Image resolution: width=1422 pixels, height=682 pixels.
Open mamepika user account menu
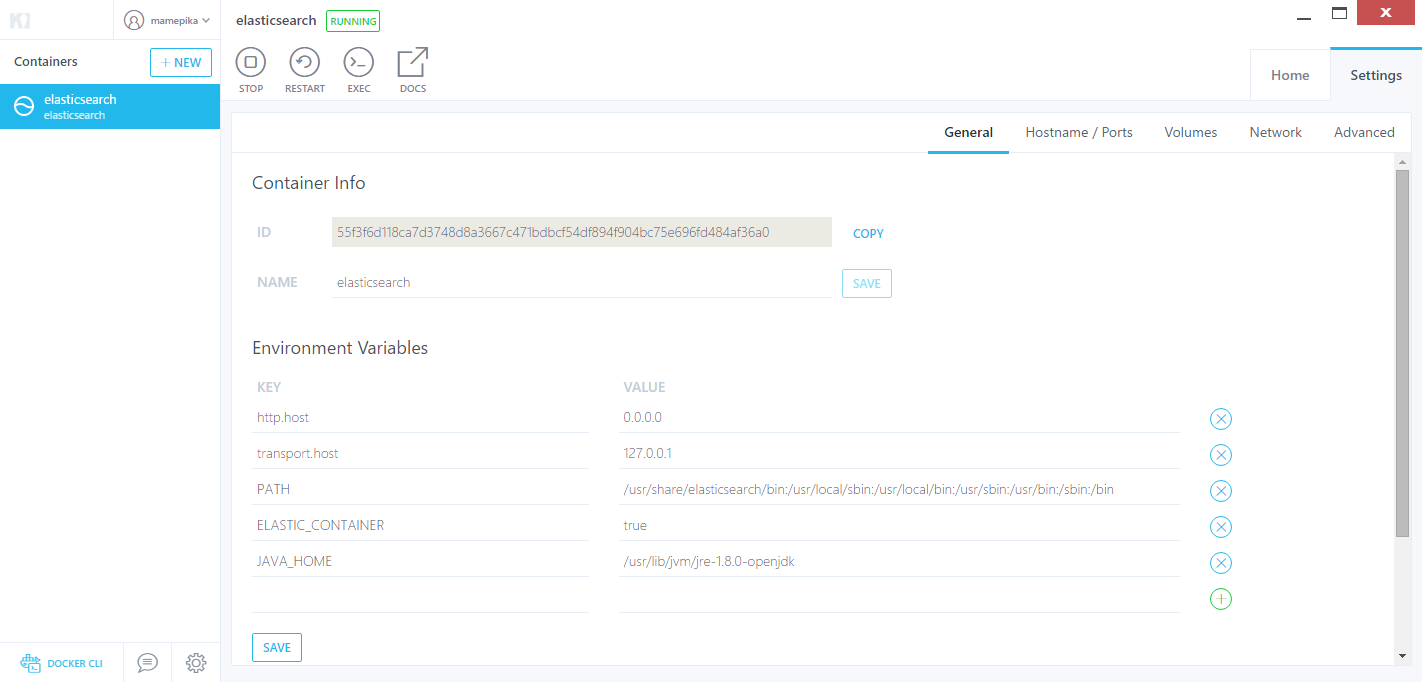[x=167, y=20]
